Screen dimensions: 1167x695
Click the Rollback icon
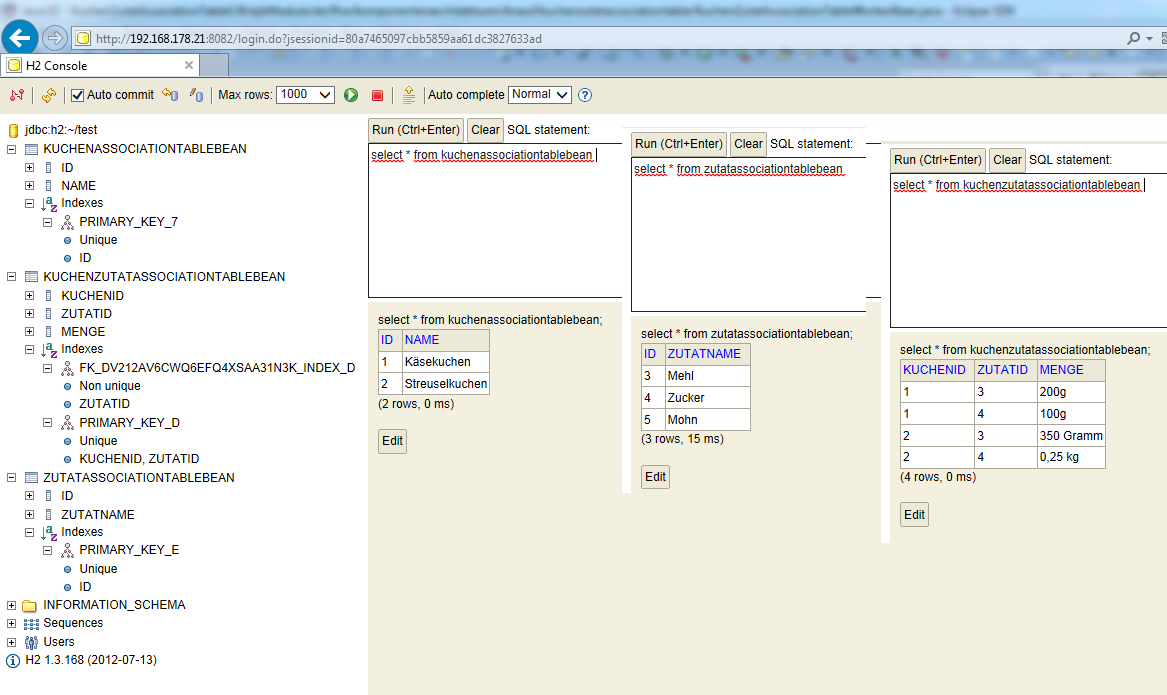(x=170, y=95)
